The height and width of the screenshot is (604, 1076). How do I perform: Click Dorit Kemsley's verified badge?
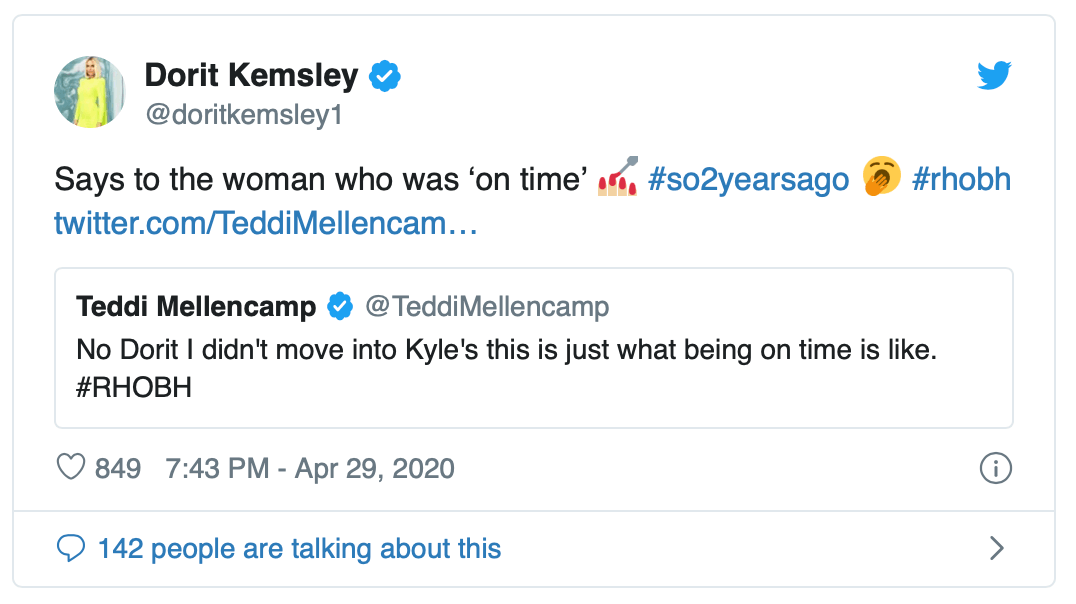[385, 75]
